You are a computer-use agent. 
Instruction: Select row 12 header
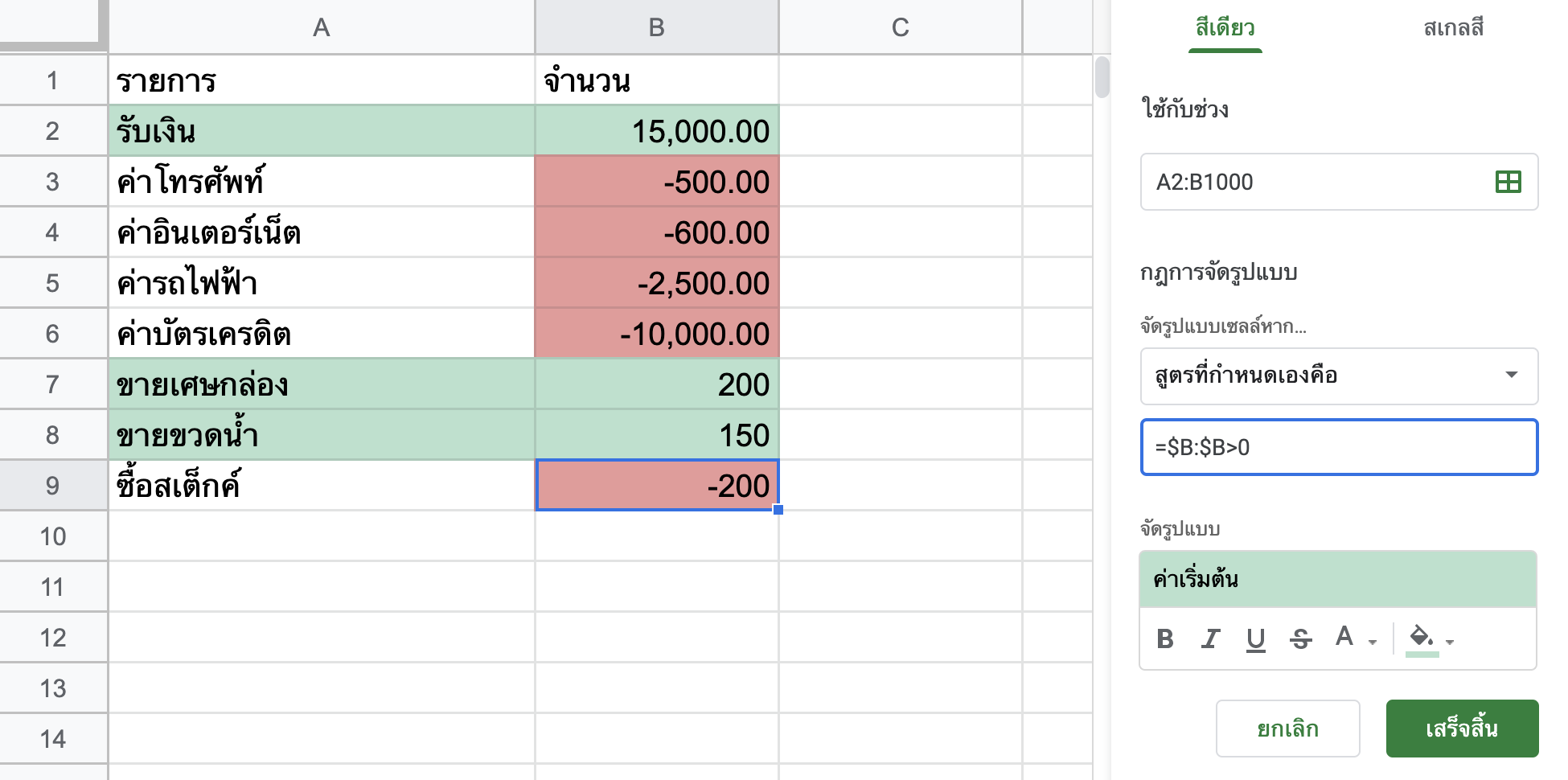point(53,638)
